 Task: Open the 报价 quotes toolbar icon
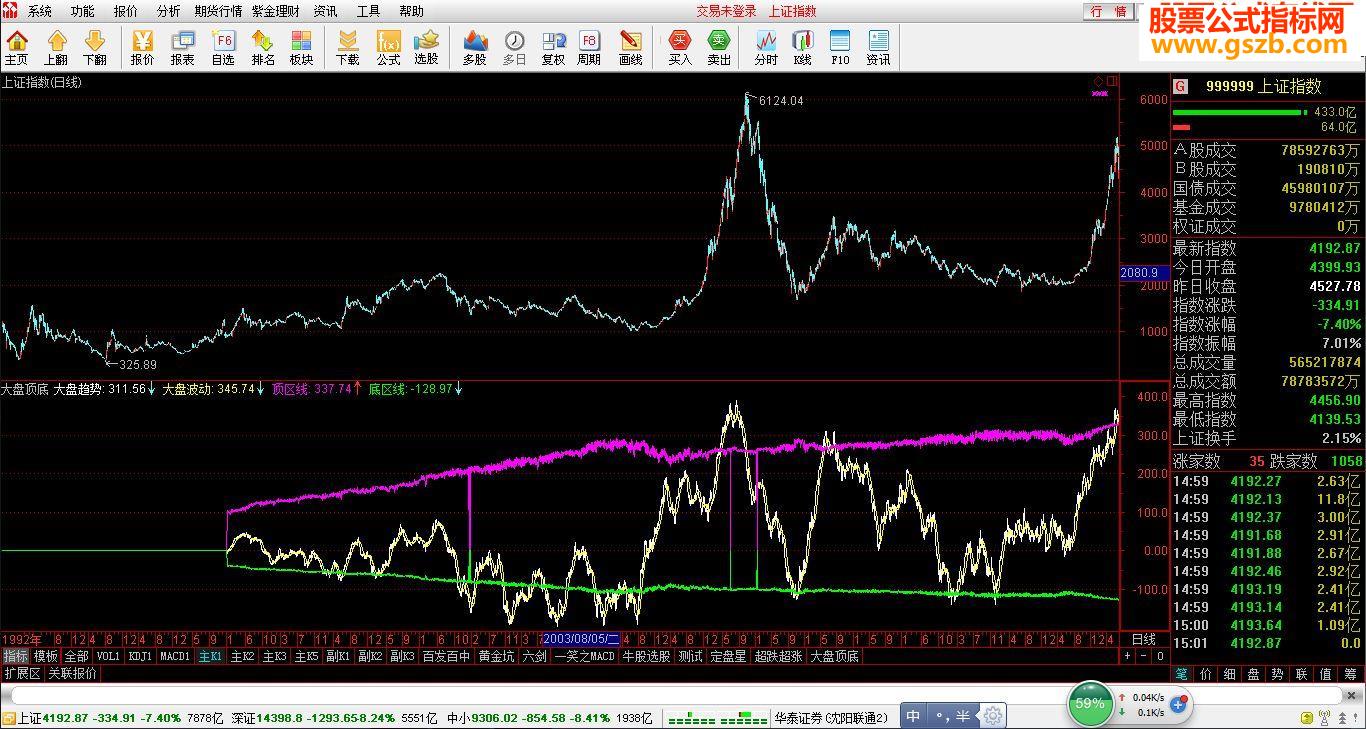point(143,47)
